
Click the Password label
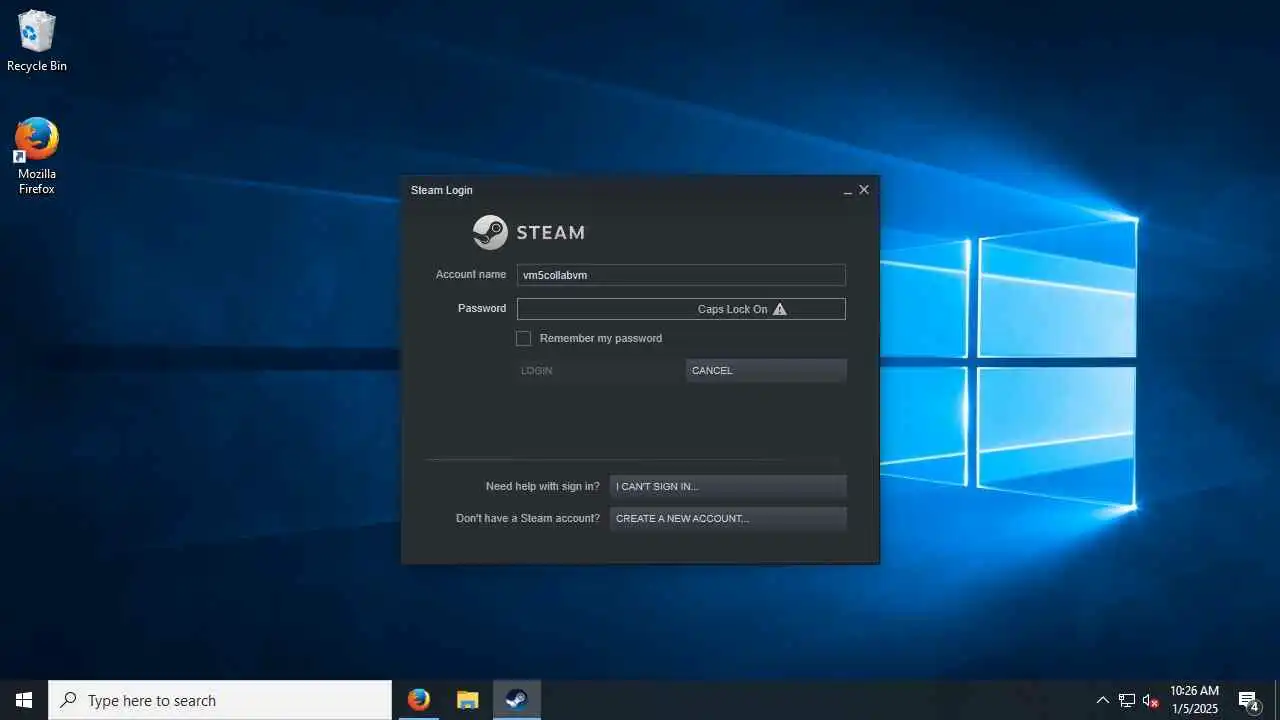click(x=482, y=308)
